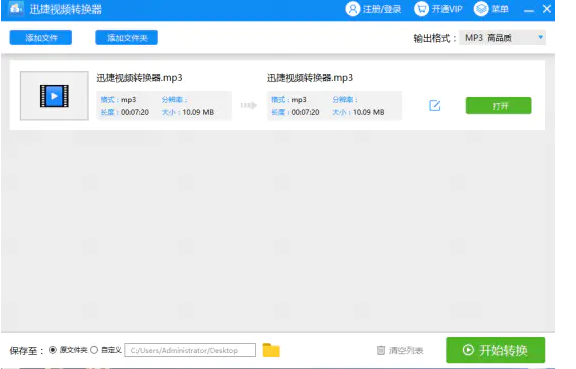This screenshot has width=576, height=369.
Task: Click the green 打开 button
Action: point(498,106)
